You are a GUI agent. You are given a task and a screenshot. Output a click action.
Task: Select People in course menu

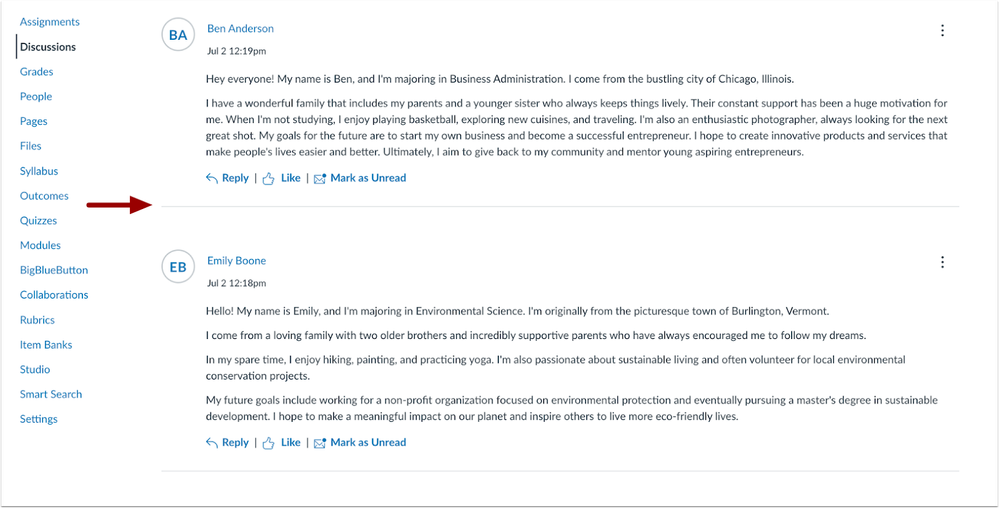coord(36,96)
